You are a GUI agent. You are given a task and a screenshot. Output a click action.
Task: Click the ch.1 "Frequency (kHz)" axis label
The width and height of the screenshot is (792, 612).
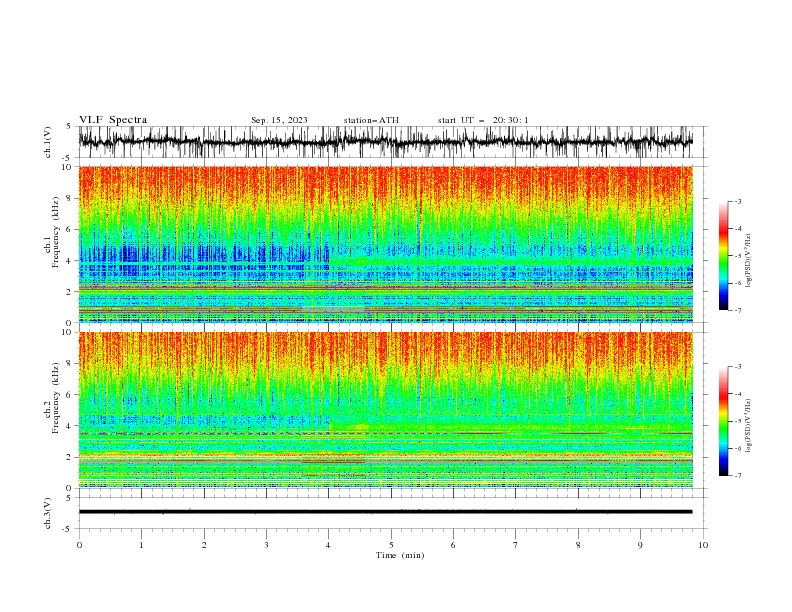point(53,232)
